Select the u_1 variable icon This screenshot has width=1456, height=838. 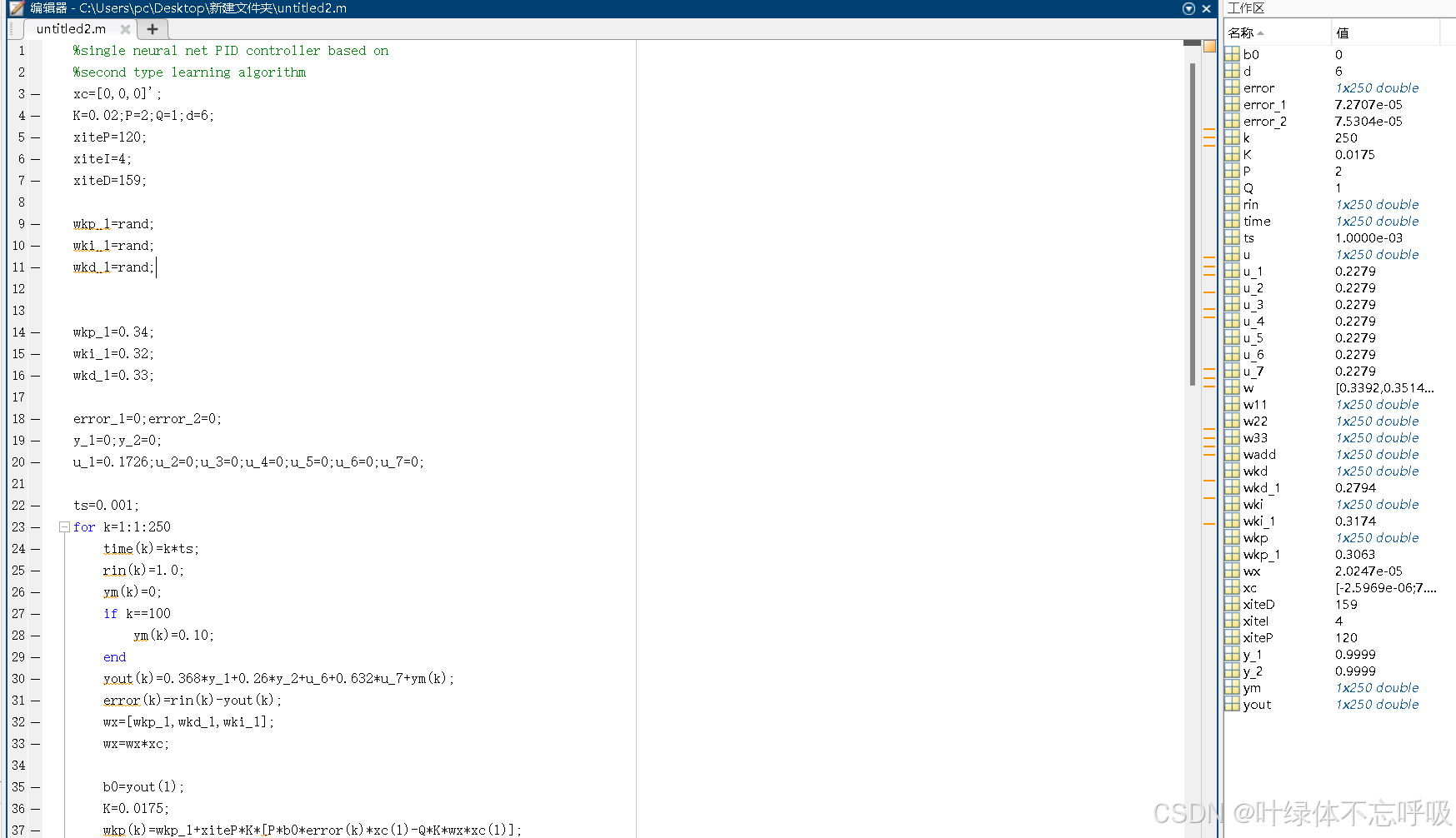(x=1232, y=271)
